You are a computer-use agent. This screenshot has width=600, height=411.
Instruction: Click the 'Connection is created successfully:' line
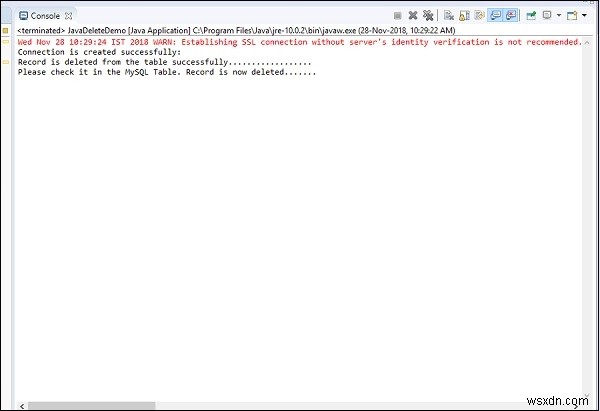99,52
